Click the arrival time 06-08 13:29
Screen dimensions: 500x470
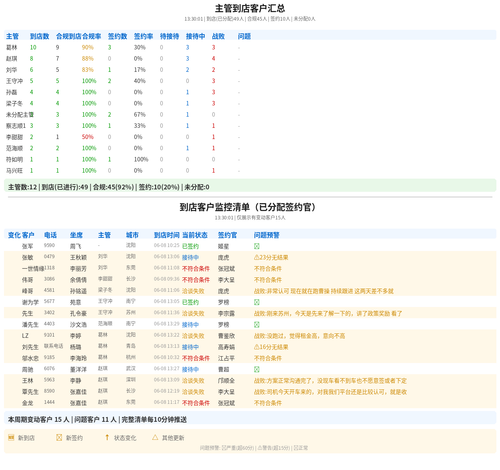coord(167,324)
